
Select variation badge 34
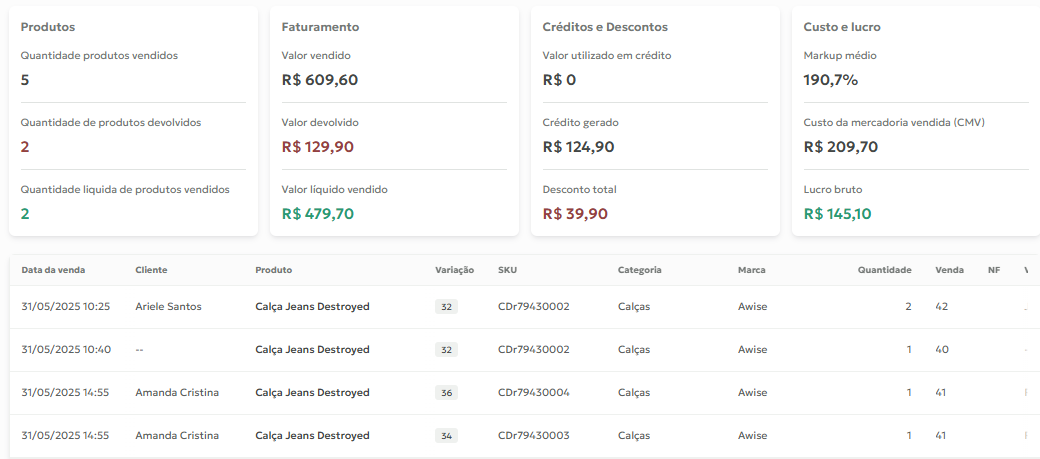446,436
